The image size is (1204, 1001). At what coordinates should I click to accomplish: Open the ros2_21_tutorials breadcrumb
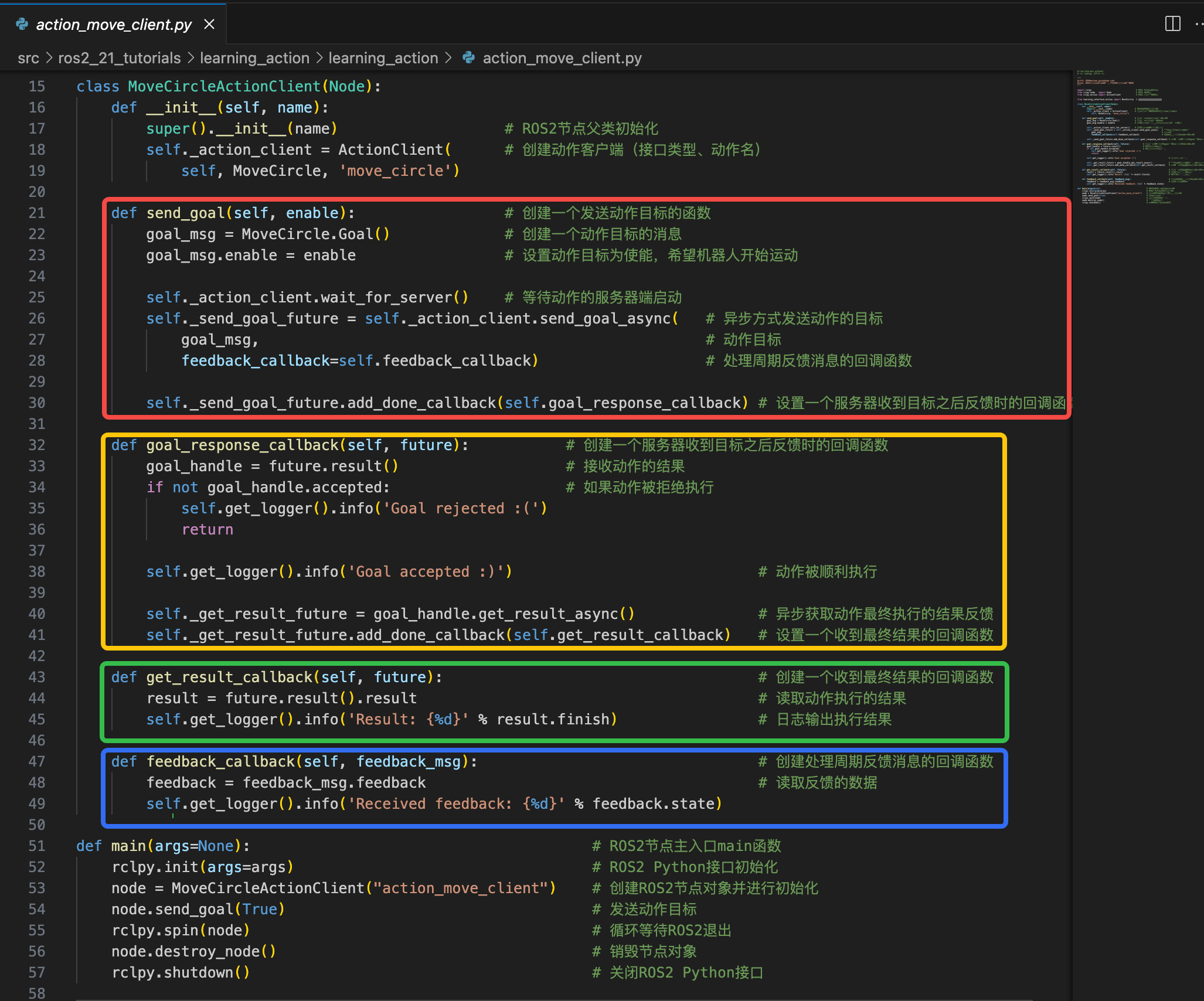point(119,58)
